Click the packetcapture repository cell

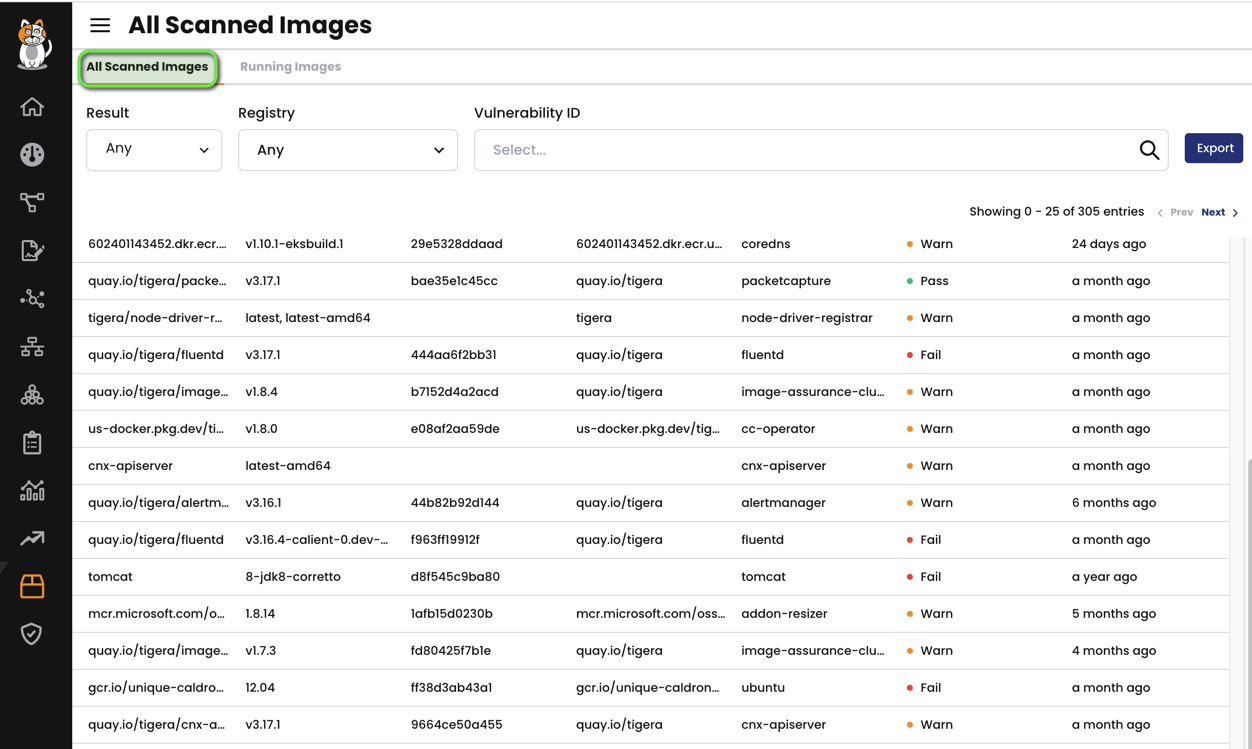pyautogui.click(x=786, y=281)
